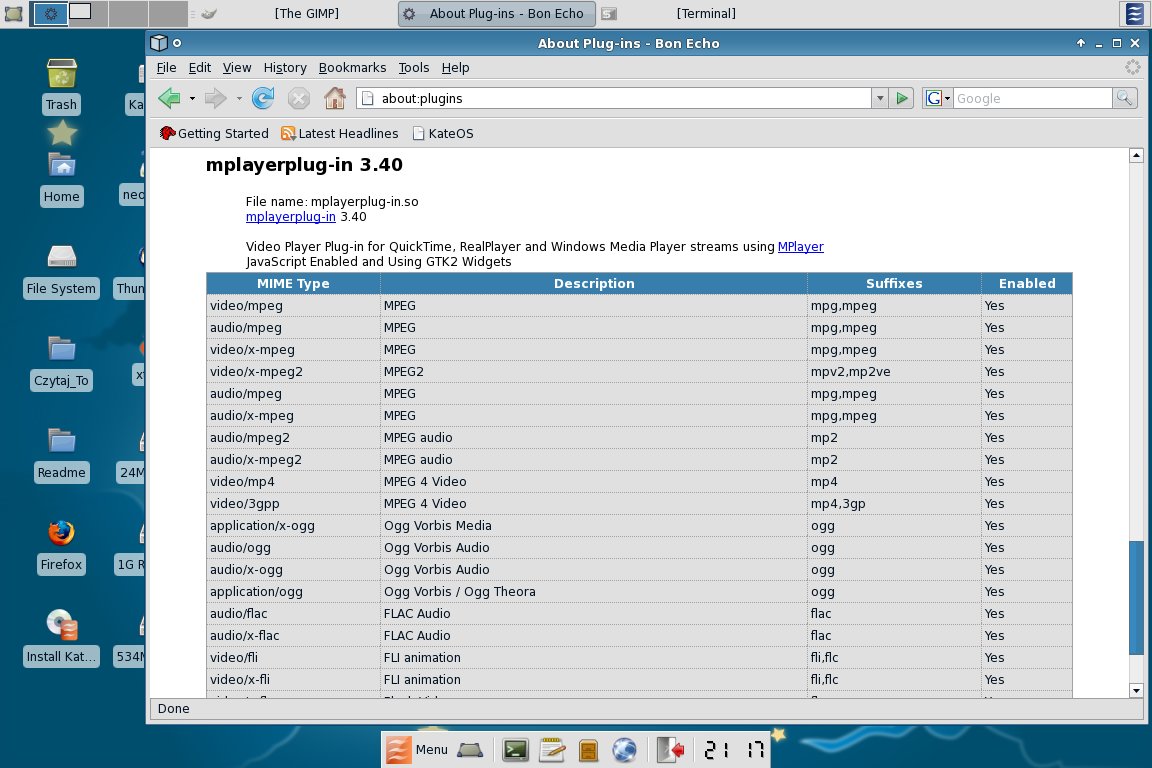Click into the Google search field
Viewport: 1152px width, 768px height.
1032,98
